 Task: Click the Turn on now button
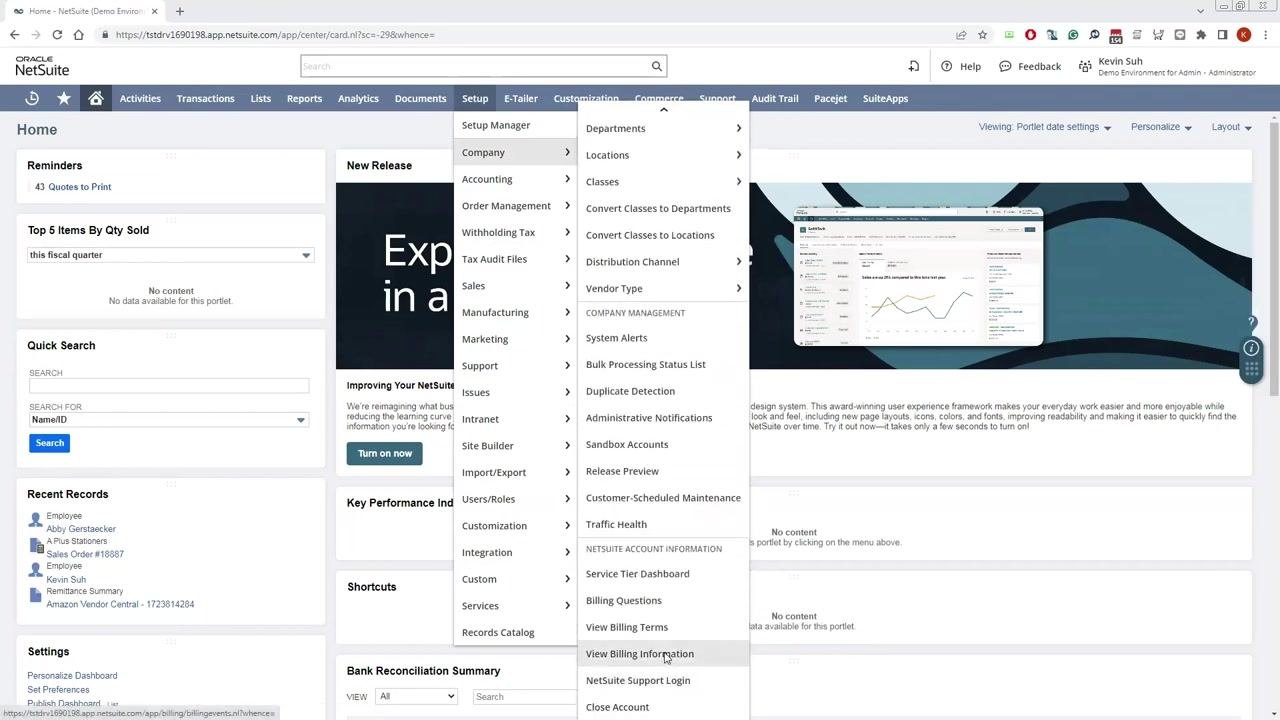(x=385, y=454)
